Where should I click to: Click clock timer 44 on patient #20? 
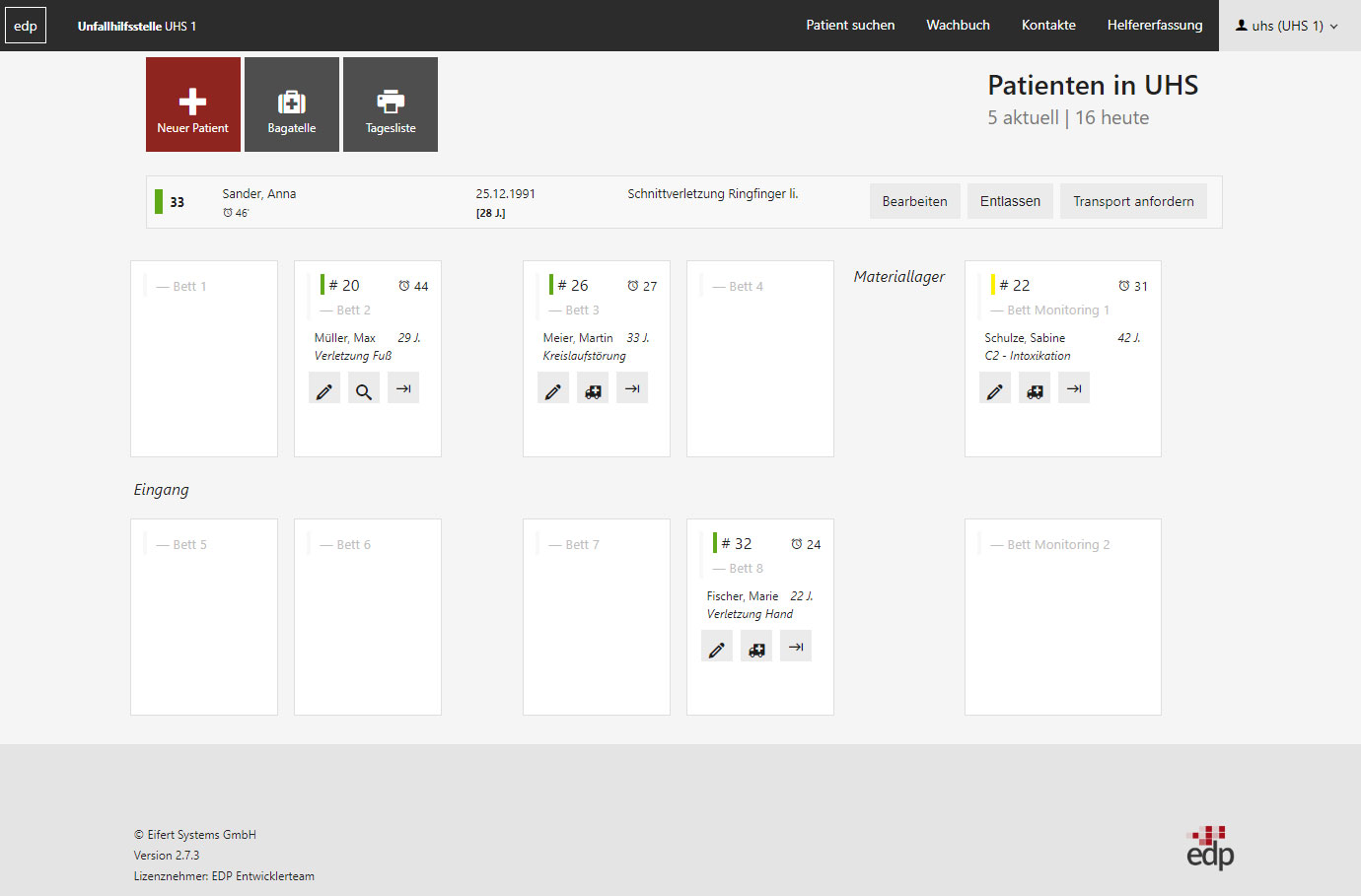(x=413, y=286)
